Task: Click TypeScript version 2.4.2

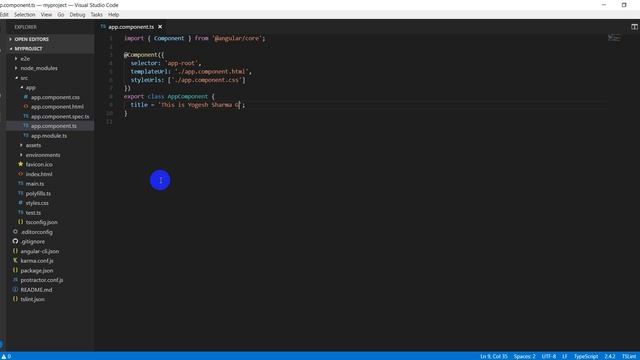Action: pyautogui.click(x=610, y=356)
